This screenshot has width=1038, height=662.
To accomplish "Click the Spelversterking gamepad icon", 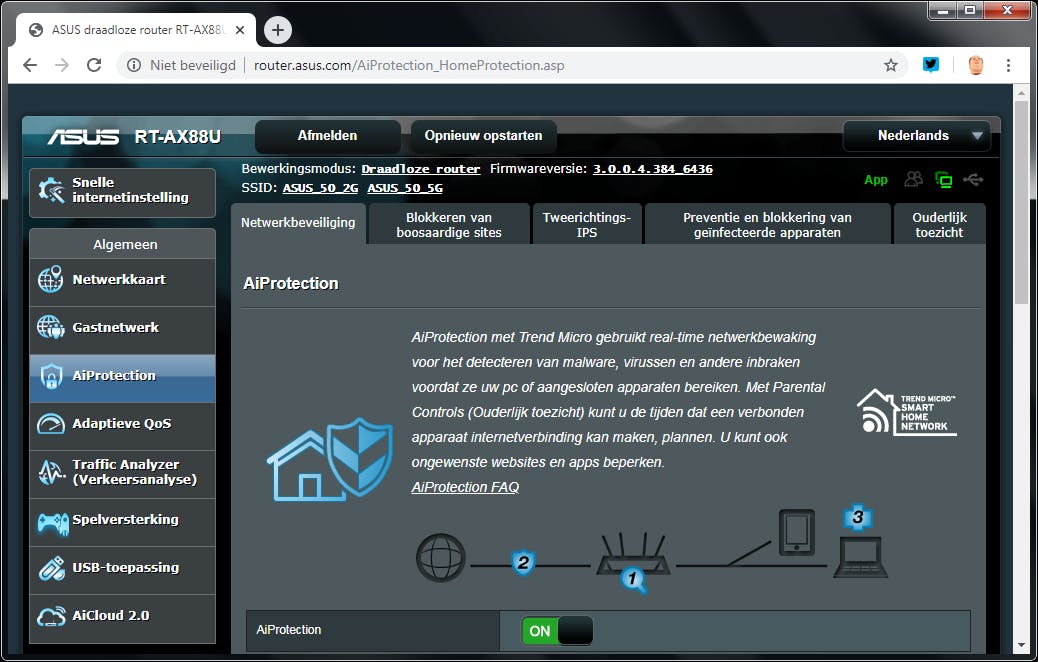I will tap(52, 523).
